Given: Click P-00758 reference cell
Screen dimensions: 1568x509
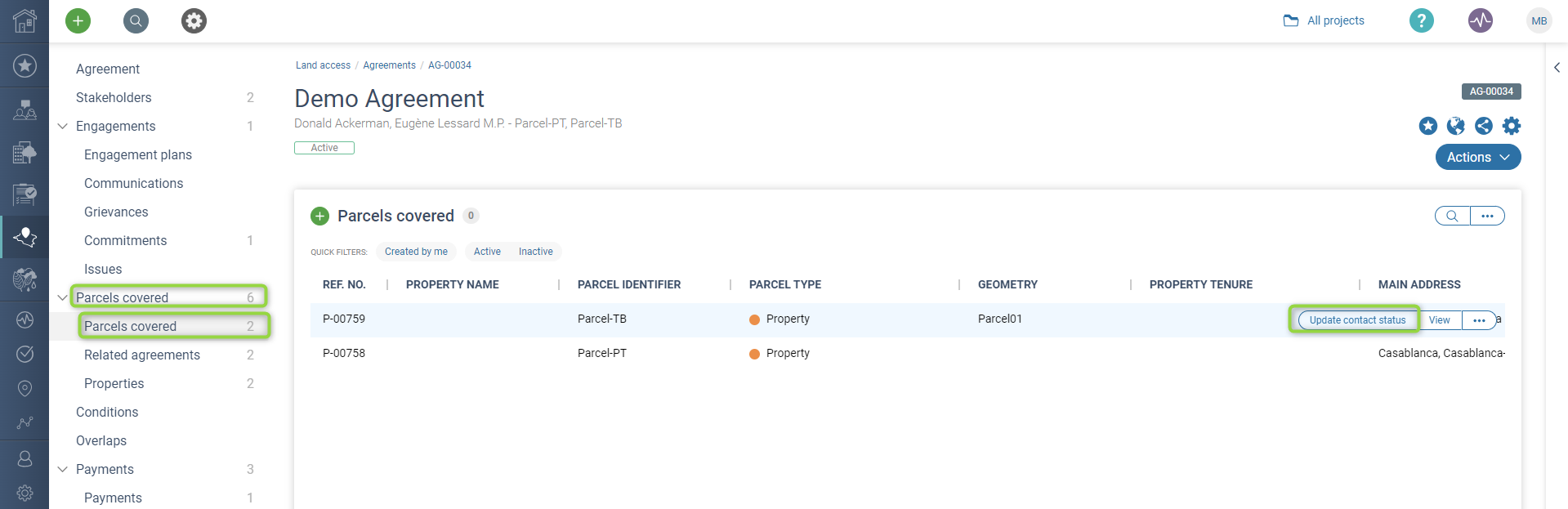Looking at the screenshot, I should click(344, 353).
